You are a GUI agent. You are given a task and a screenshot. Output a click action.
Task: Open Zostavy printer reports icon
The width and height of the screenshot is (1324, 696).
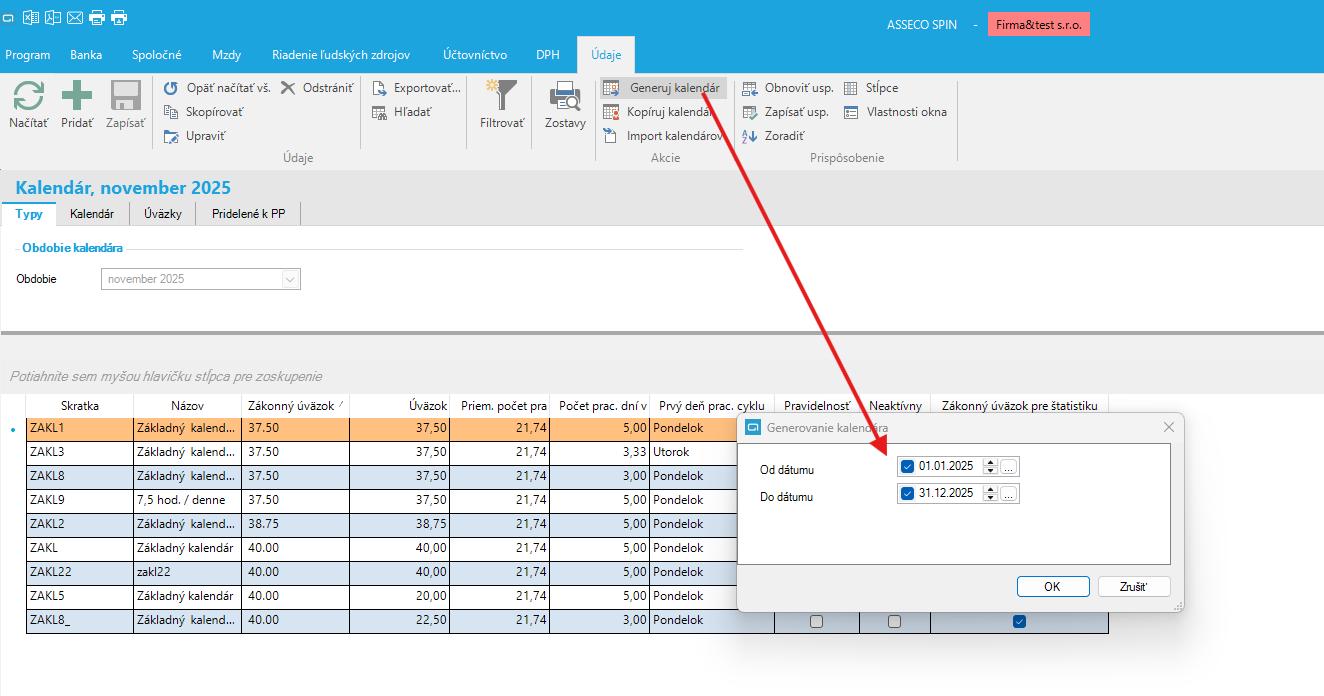(x=565, y=98)
